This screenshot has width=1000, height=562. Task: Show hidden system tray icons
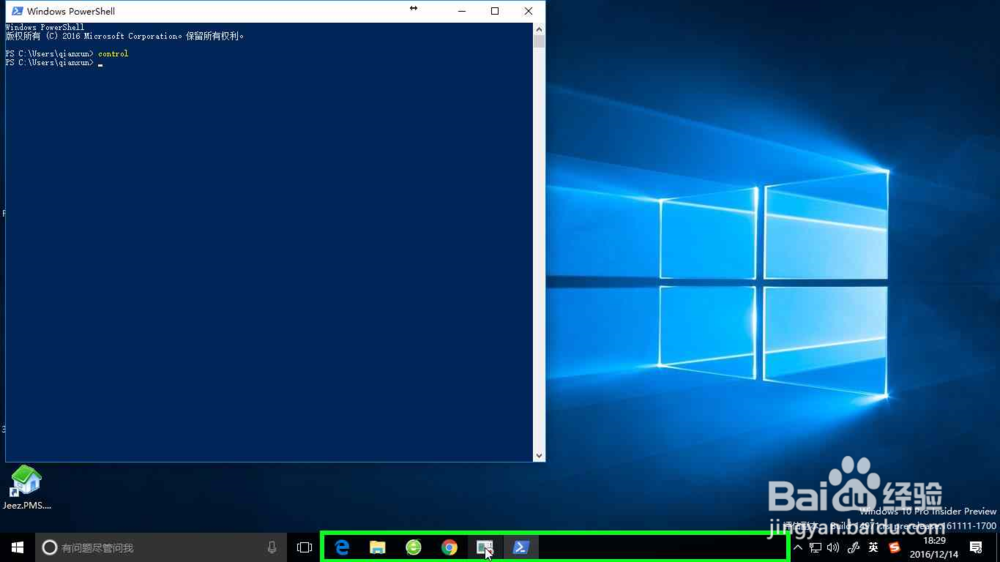point(798,547)
